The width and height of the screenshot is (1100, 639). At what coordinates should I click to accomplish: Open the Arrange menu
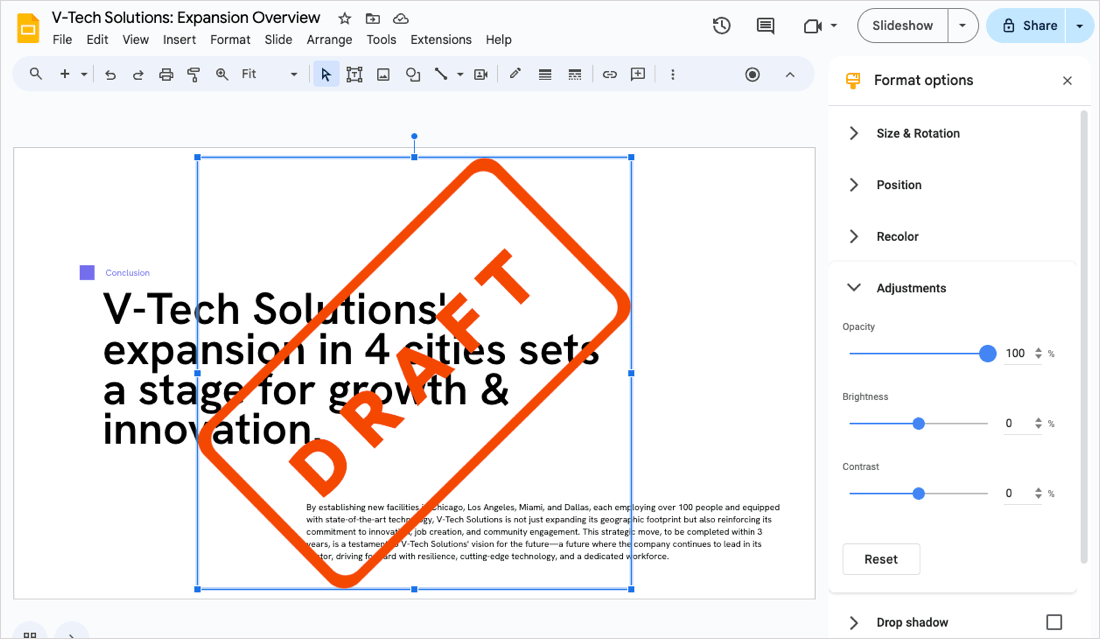point(329,40)
